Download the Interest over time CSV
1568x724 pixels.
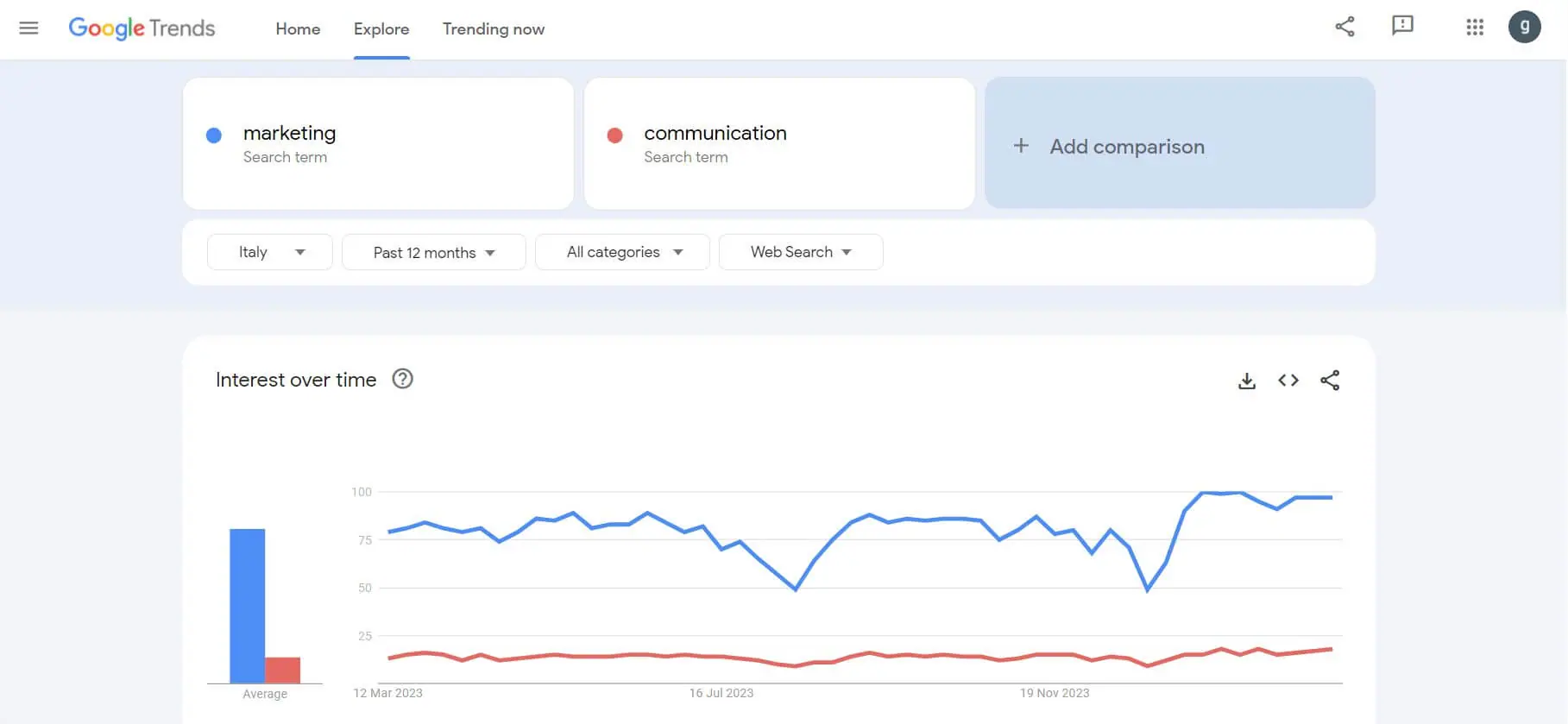coord(1247,381)
